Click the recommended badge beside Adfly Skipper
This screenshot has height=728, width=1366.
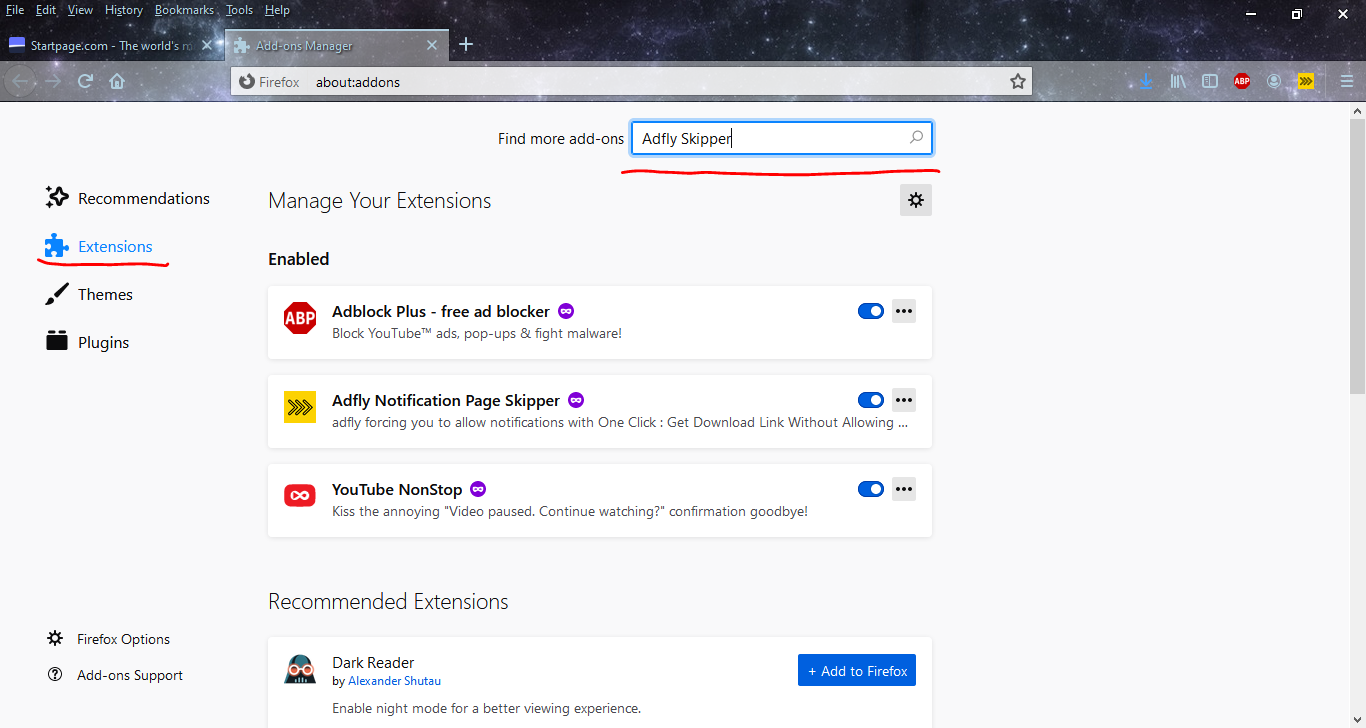(x=576, y=400)
